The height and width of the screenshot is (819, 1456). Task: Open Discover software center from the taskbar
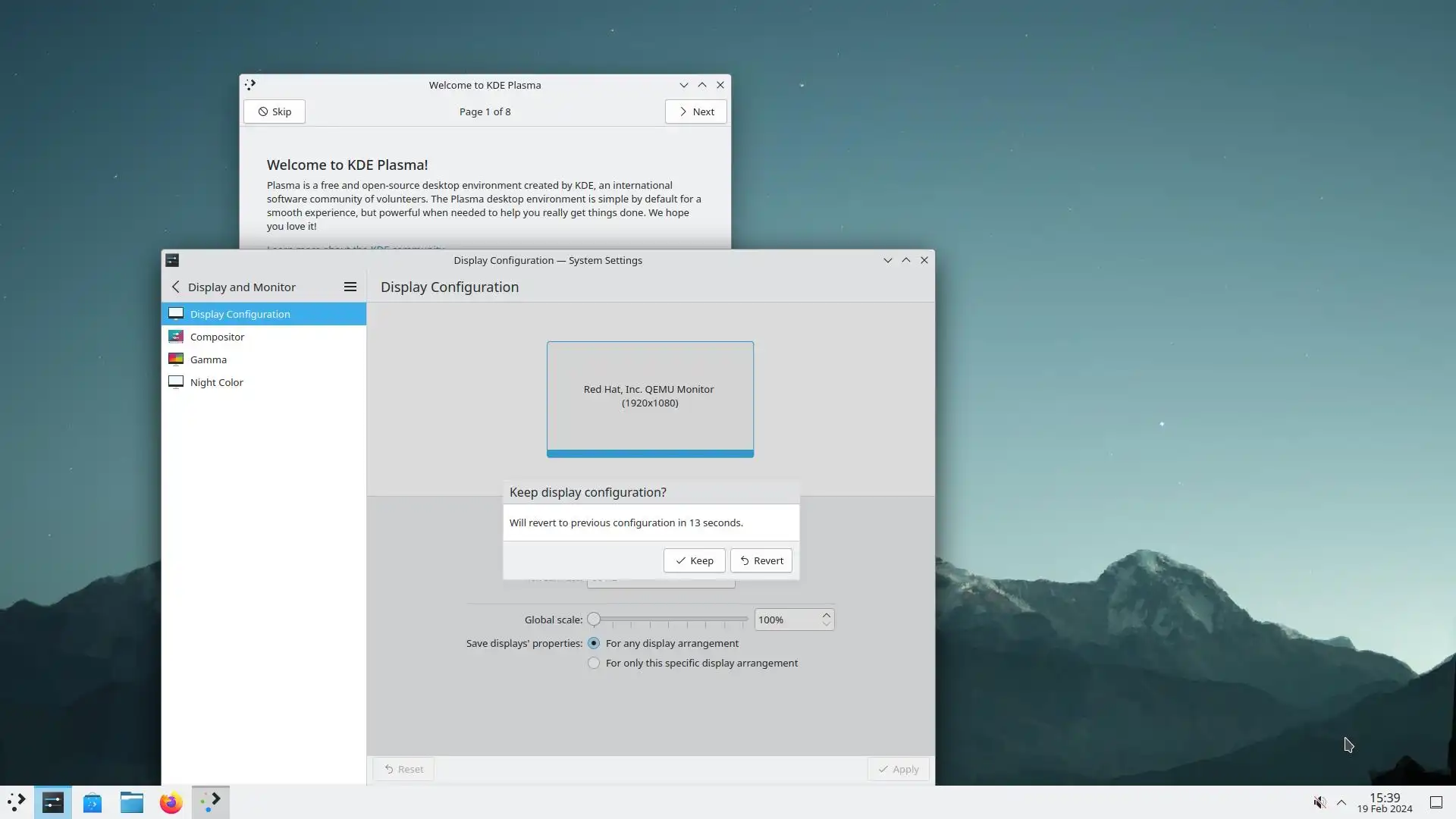(x=93, y=802)
